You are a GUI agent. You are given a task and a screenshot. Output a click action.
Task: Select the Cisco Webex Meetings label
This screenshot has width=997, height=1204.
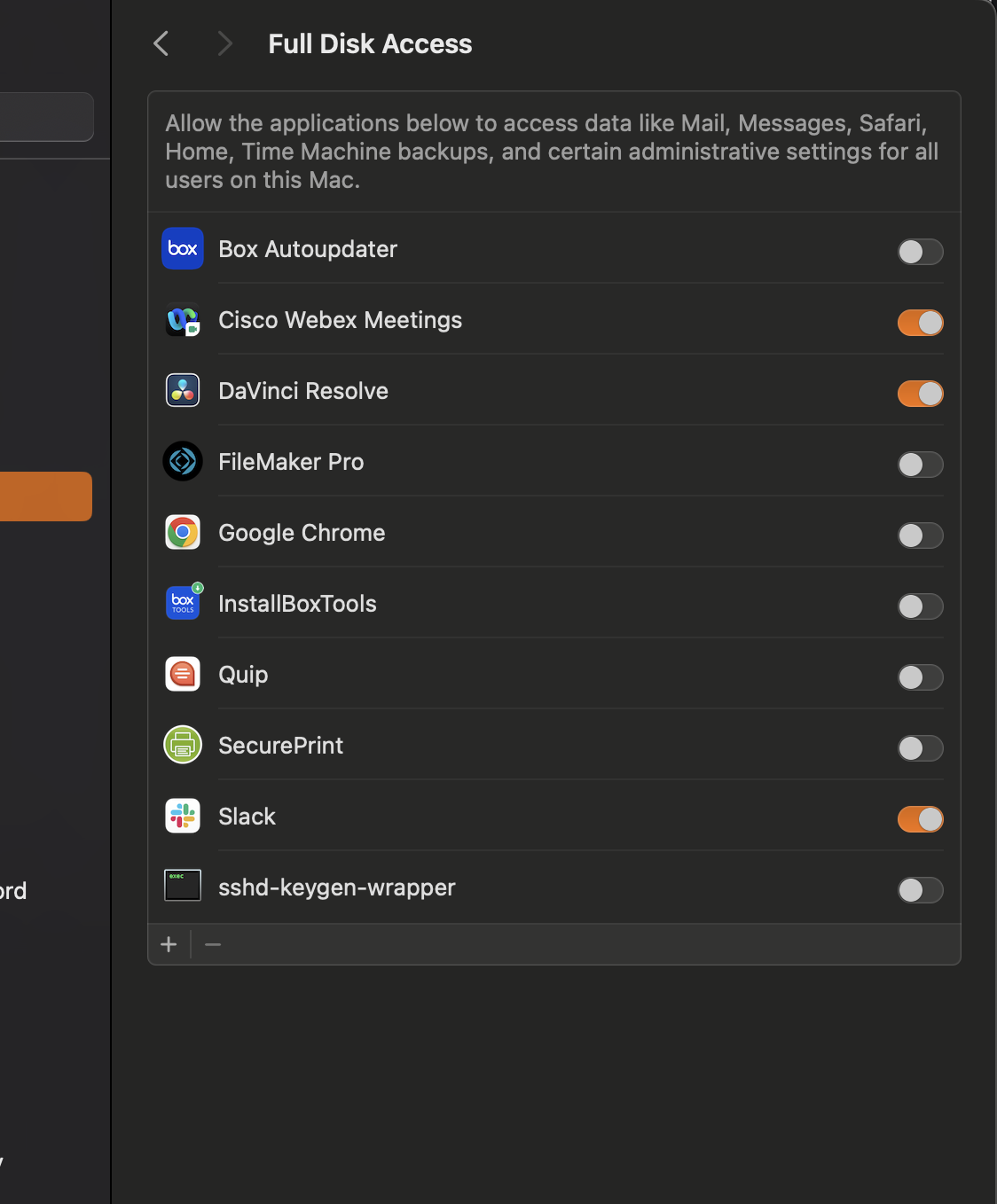tap(341, 320)
